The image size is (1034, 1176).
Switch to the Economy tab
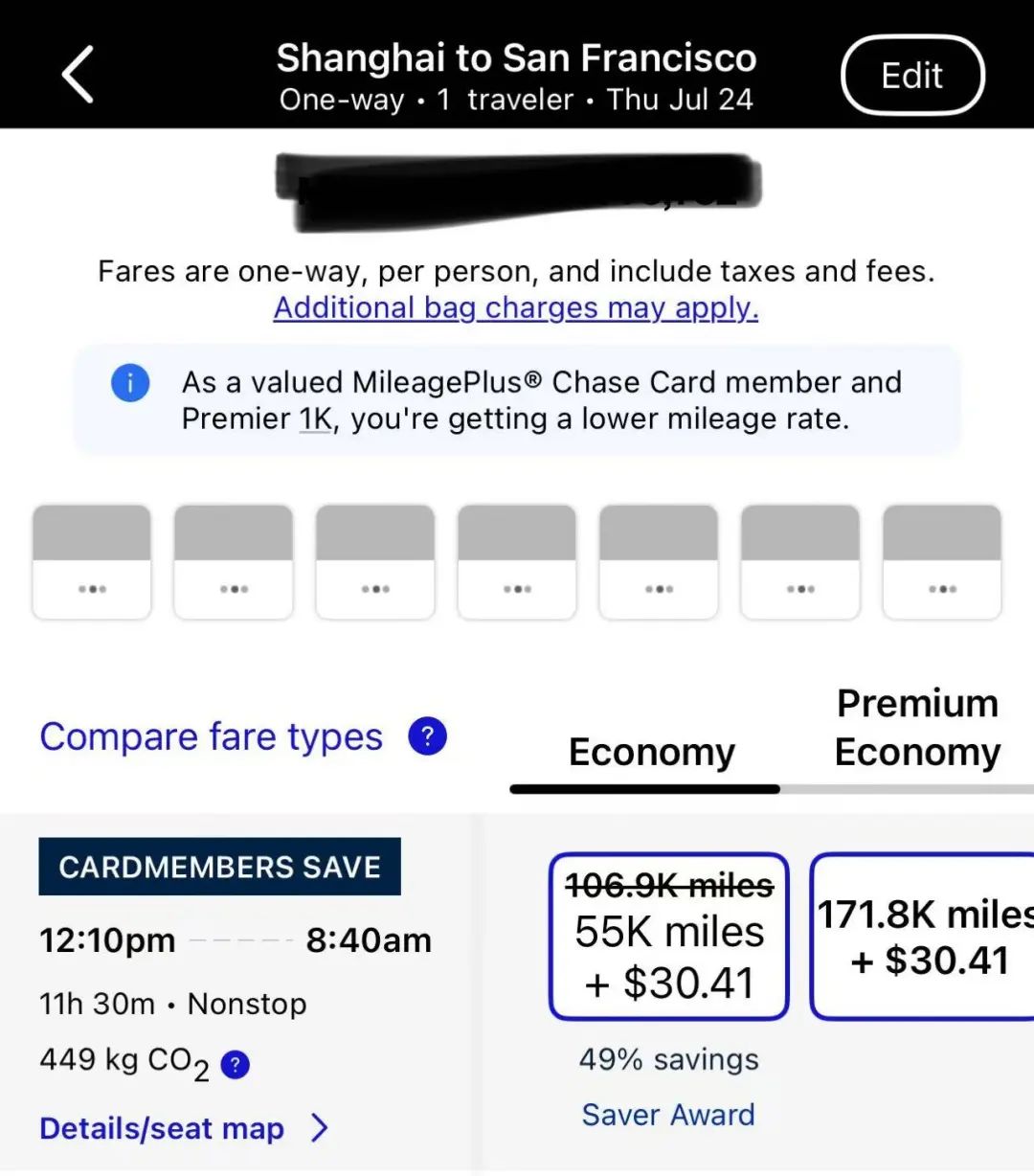[x=651, y=752]
